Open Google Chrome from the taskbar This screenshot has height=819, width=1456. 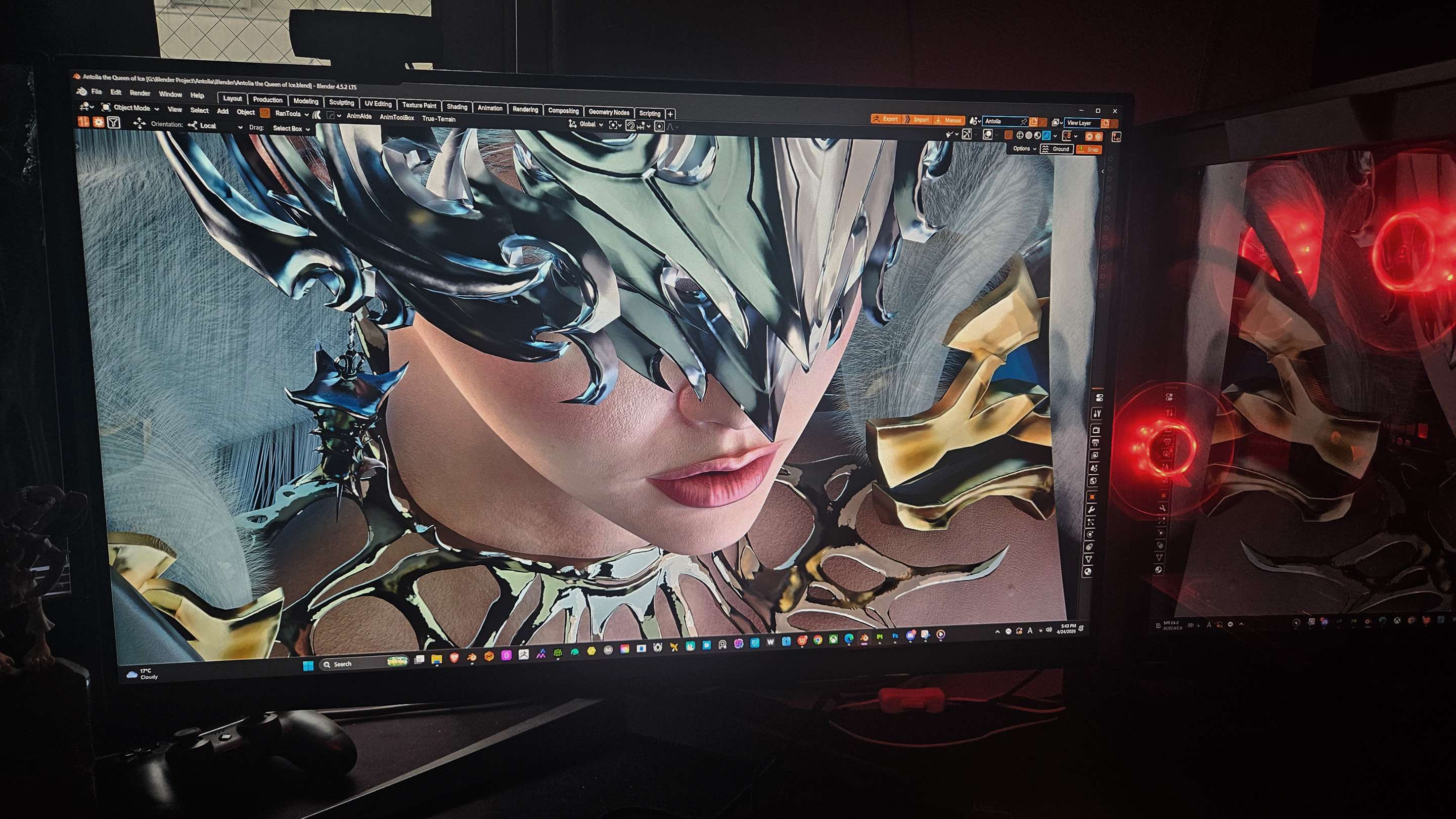(x=818, y=641)
